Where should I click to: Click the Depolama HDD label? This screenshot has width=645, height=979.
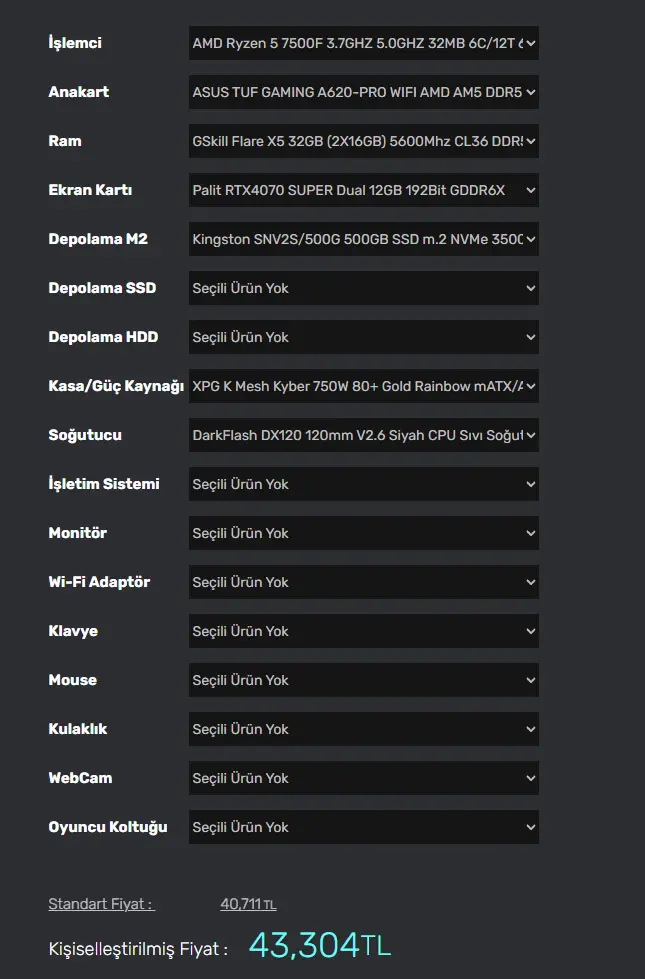103,337
